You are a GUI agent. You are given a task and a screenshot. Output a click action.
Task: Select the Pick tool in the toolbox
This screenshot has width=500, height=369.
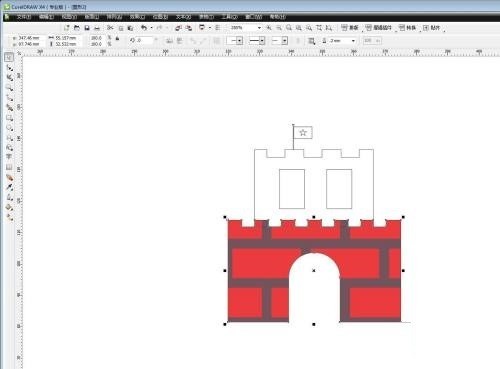(9, 57)
